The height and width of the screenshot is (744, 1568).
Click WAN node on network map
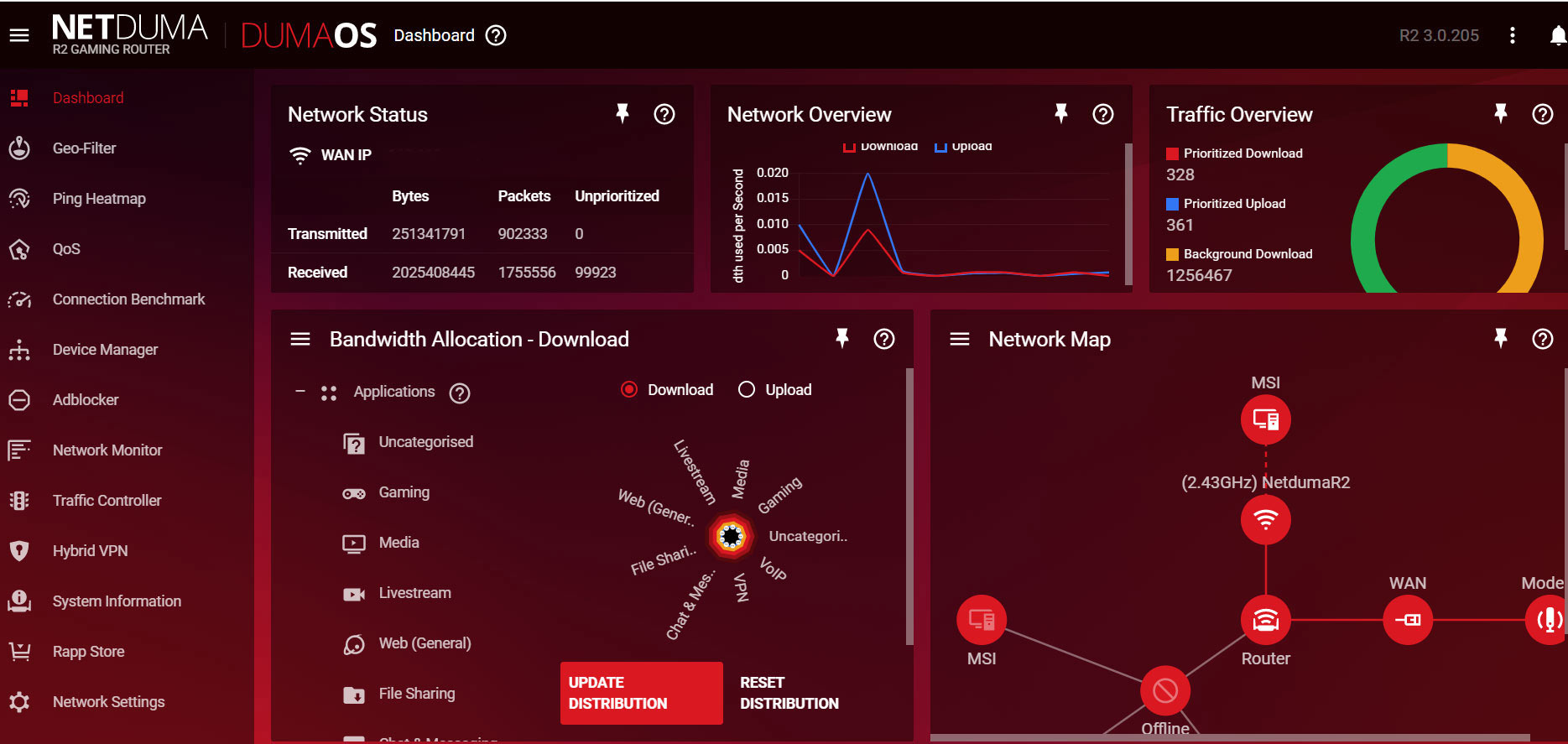click(x=1408, y=620)
